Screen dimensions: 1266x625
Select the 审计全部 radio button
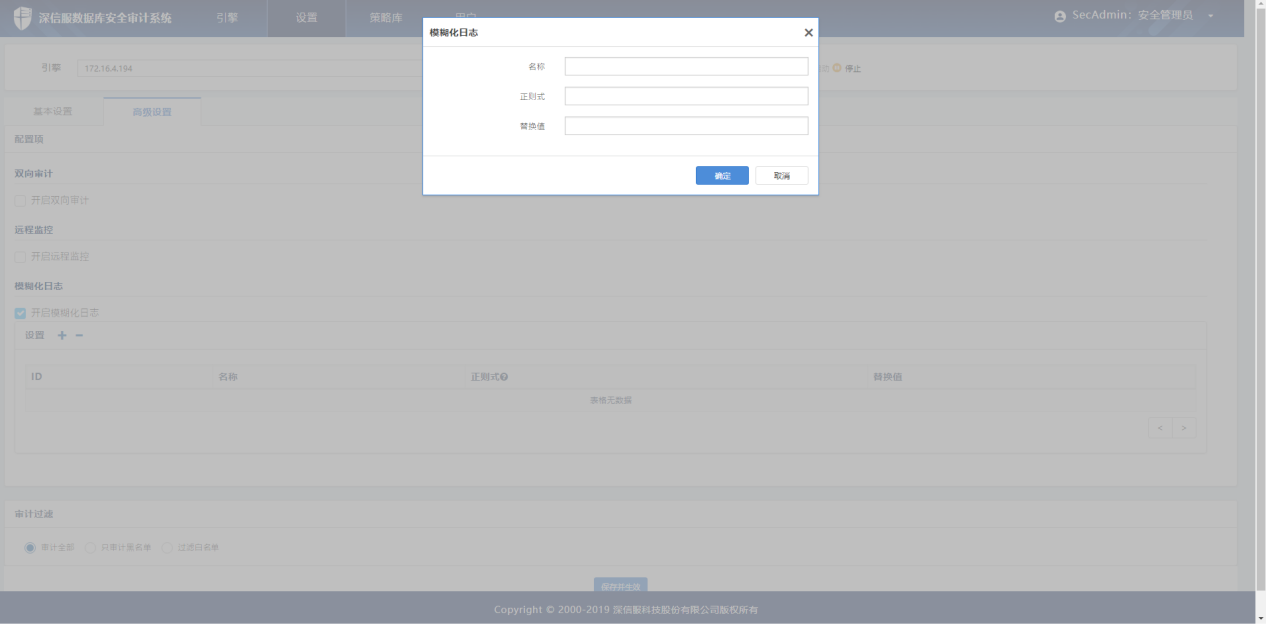pos(30,547)
